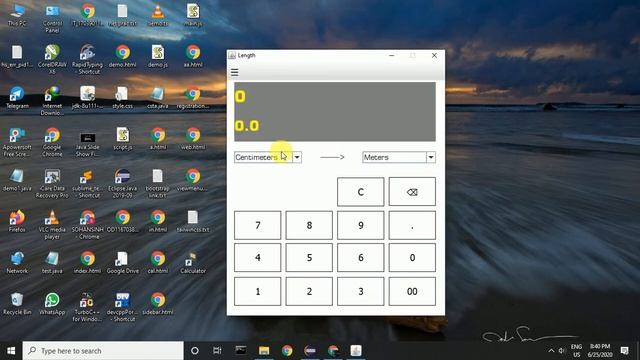Screen dimensions: 640x360
Task: Open Firefox desktop shortcut
Action: pyautogui.click(x=17, y=221)
